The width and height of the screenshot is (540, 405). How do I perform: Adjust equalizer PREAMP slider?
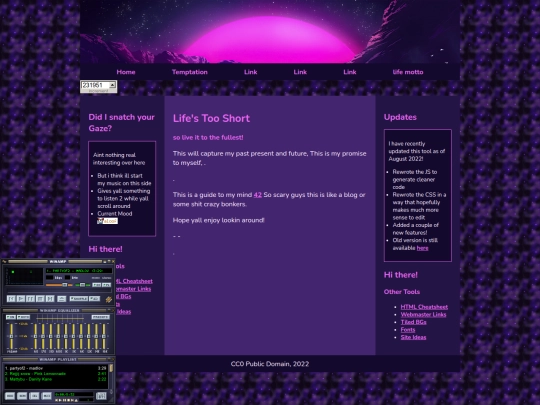tap(11, 336)
